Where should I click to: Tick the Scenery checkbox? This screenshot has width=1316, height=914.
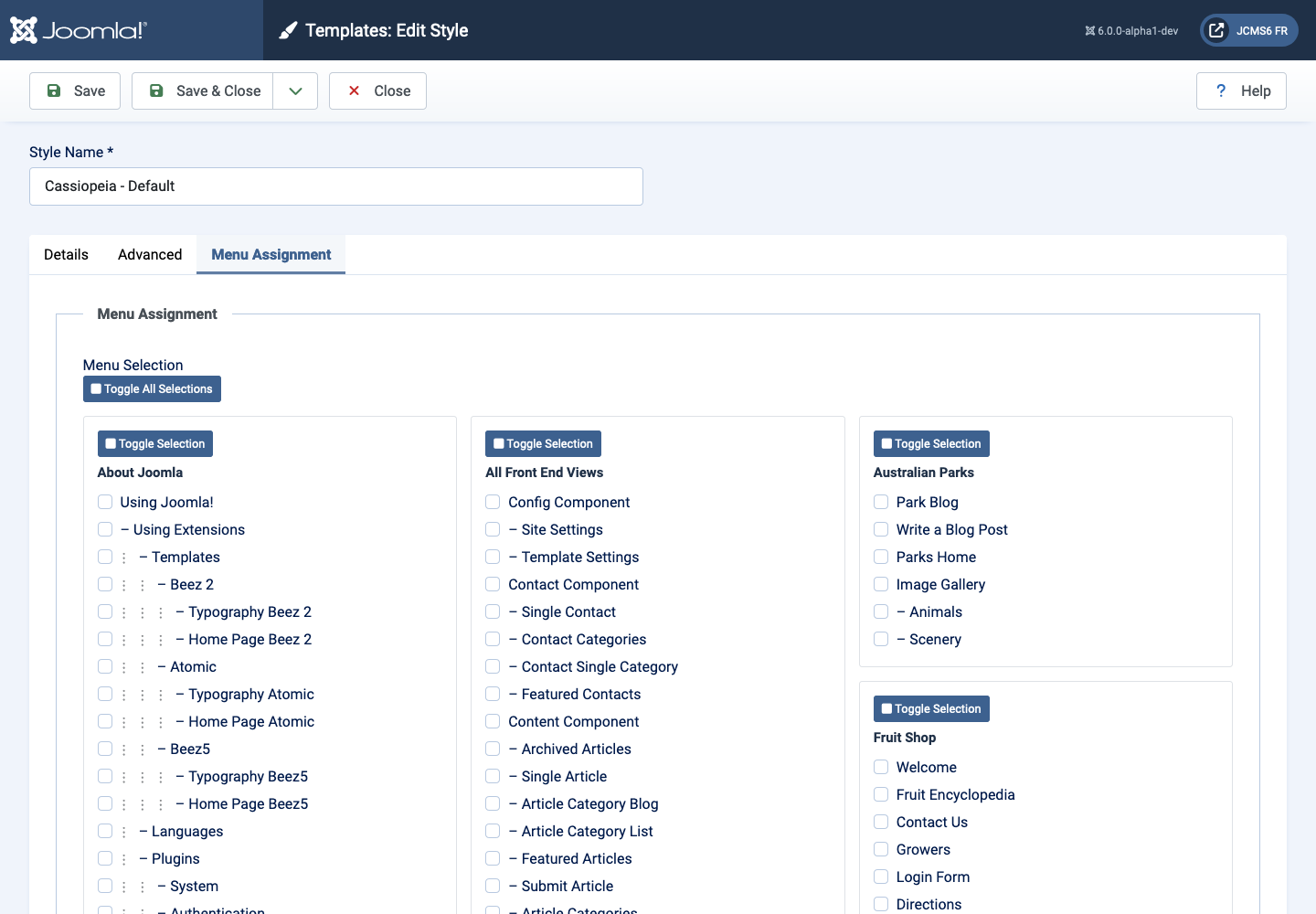click(881, 639)
